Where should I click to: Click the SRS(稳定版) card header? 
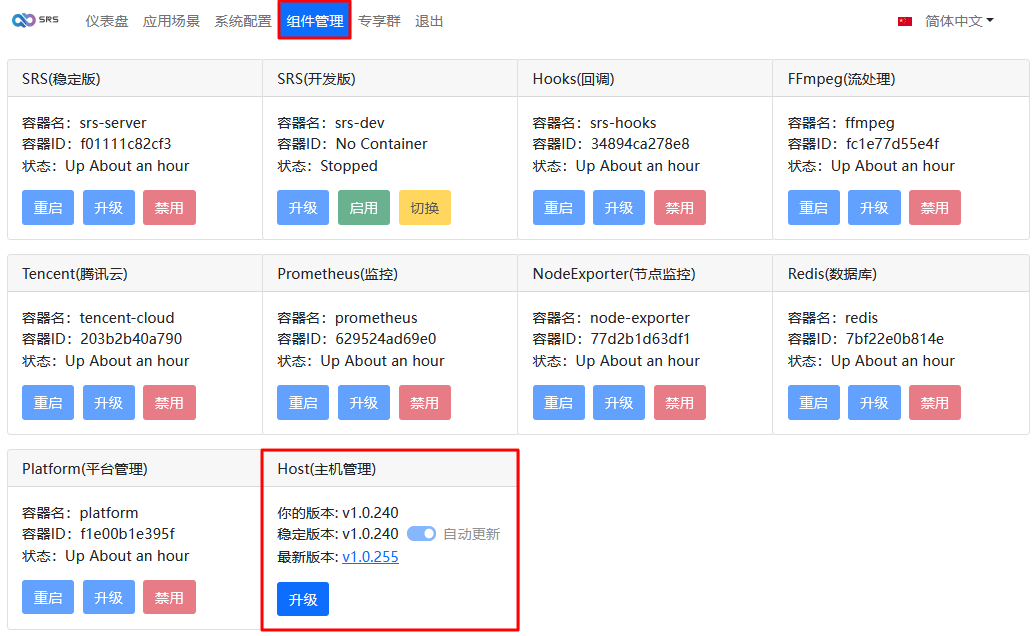[135, 79]
